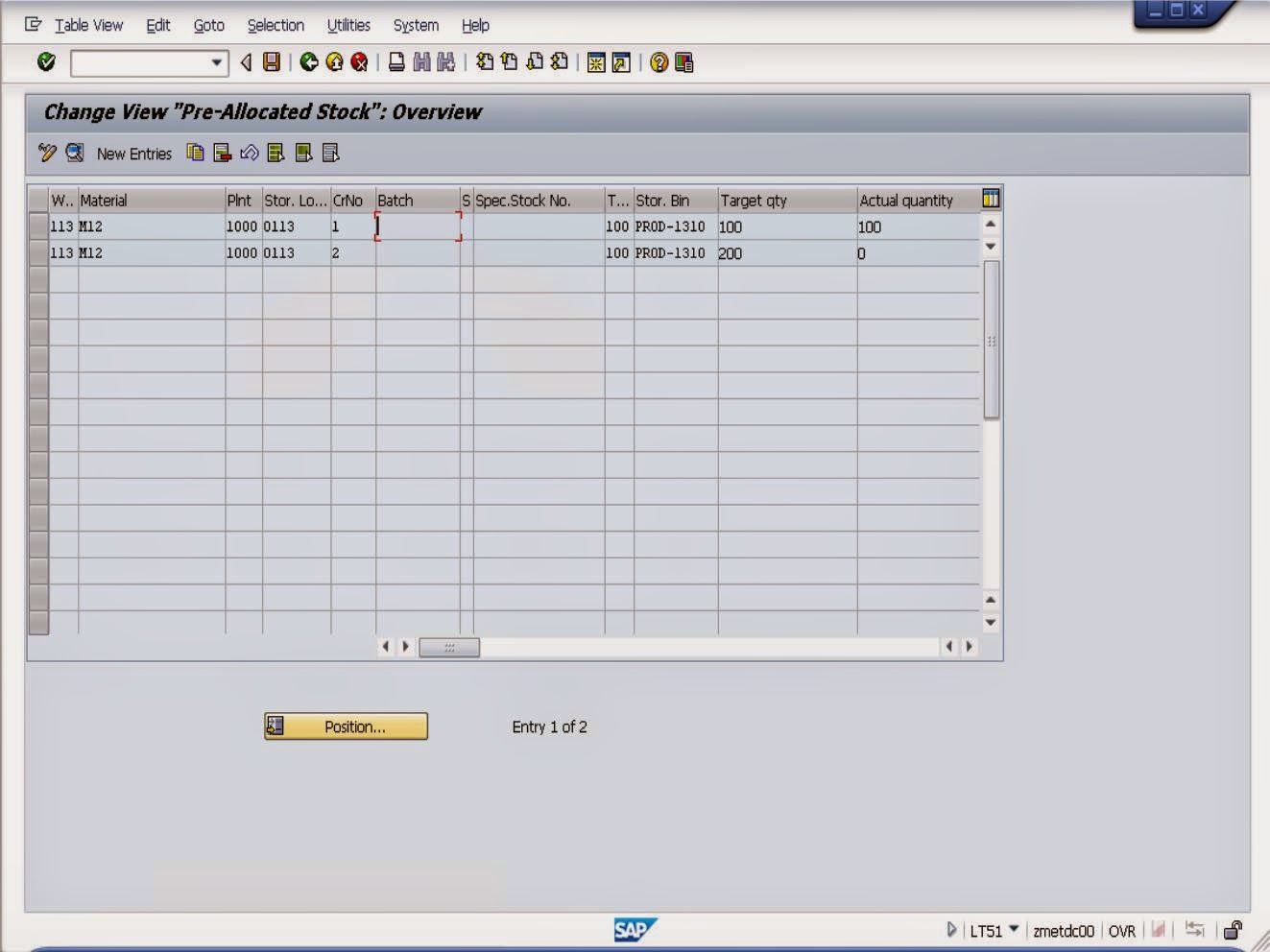Delete the selected row with Delete Line icon

click(221, 154)
